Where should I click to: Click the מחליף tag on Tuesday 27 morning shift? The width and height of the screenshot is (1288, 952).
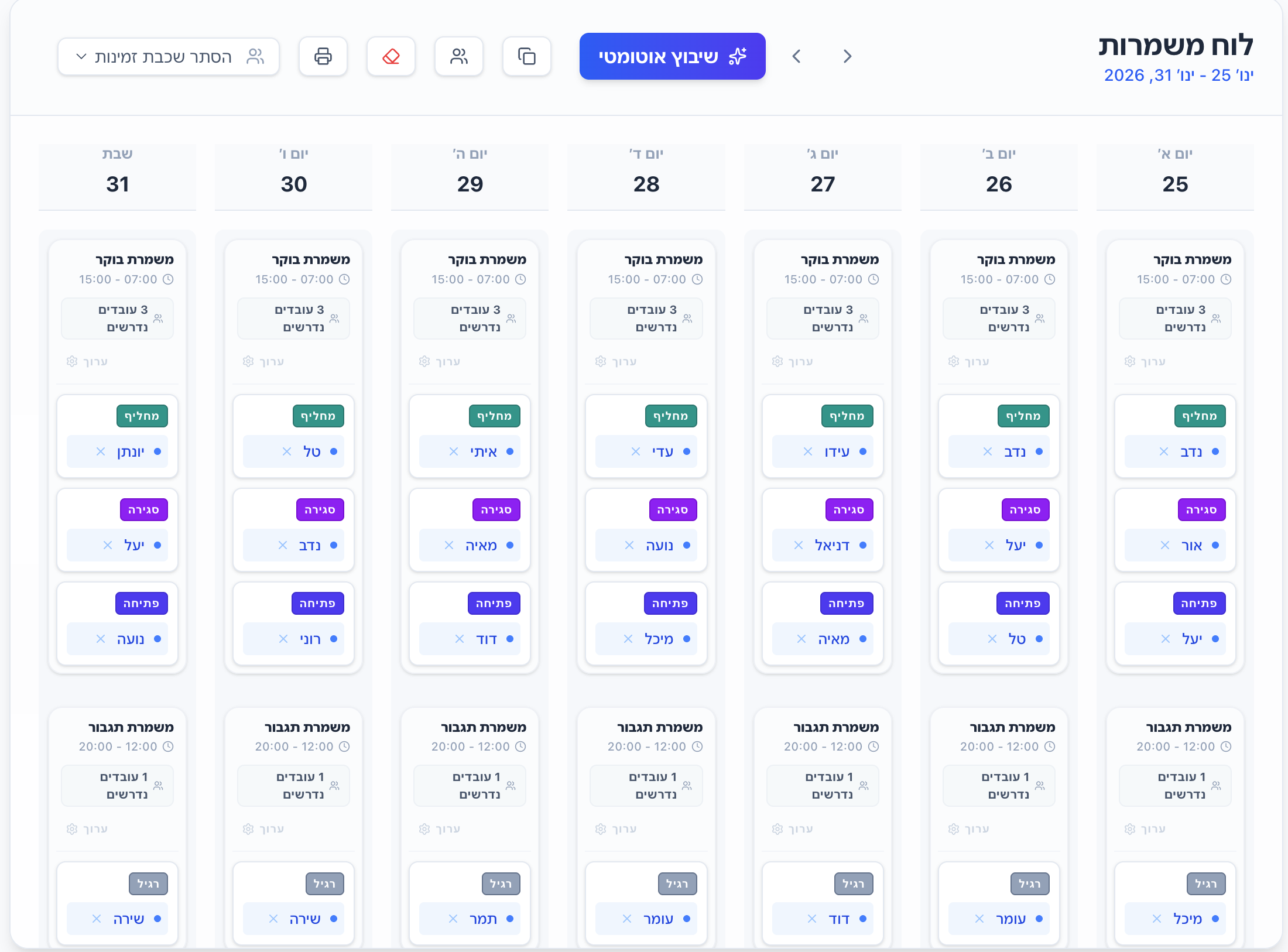[x=847, y=416]
